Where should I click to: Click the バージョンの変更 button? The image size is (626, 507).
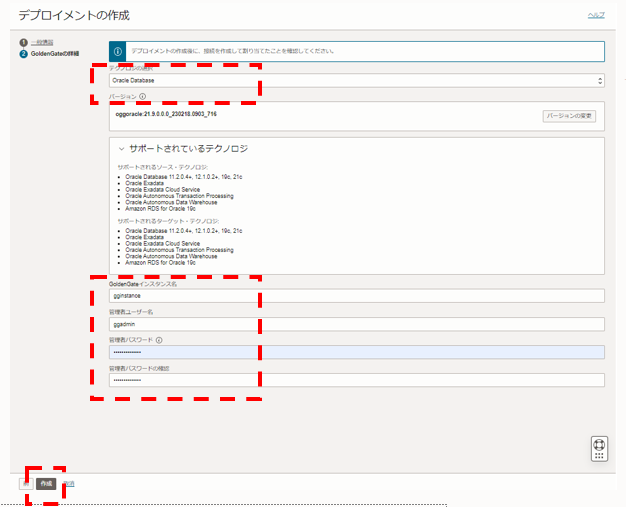coord(569,116)
